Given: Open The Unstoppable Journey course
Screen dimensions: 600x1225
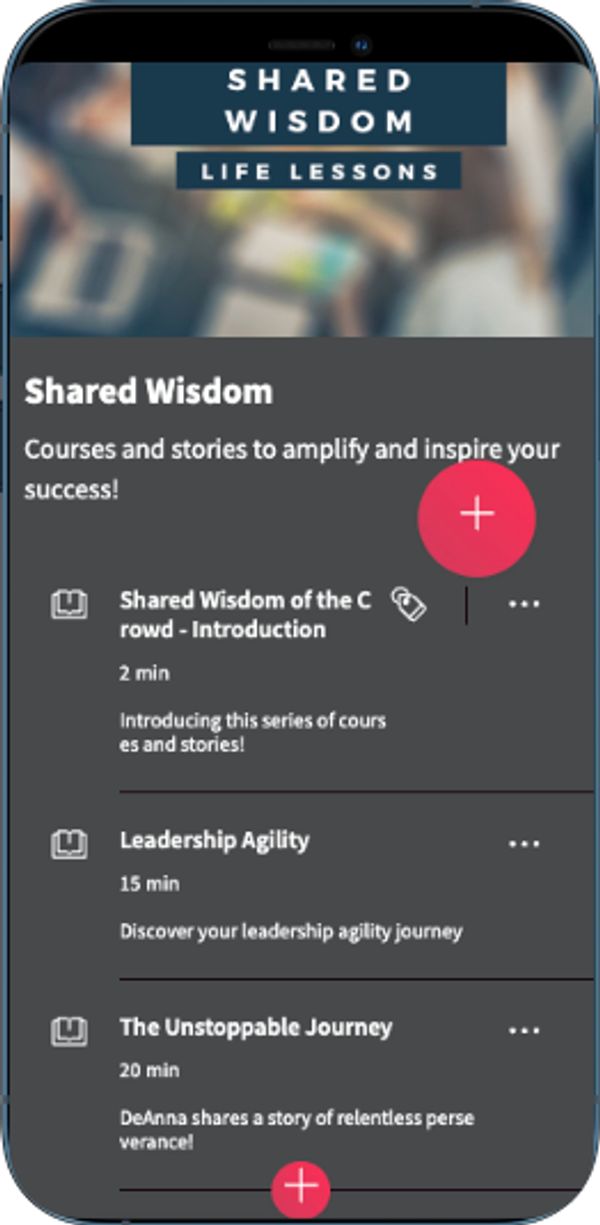Looking at the screenshot, I should (256, 1028).
